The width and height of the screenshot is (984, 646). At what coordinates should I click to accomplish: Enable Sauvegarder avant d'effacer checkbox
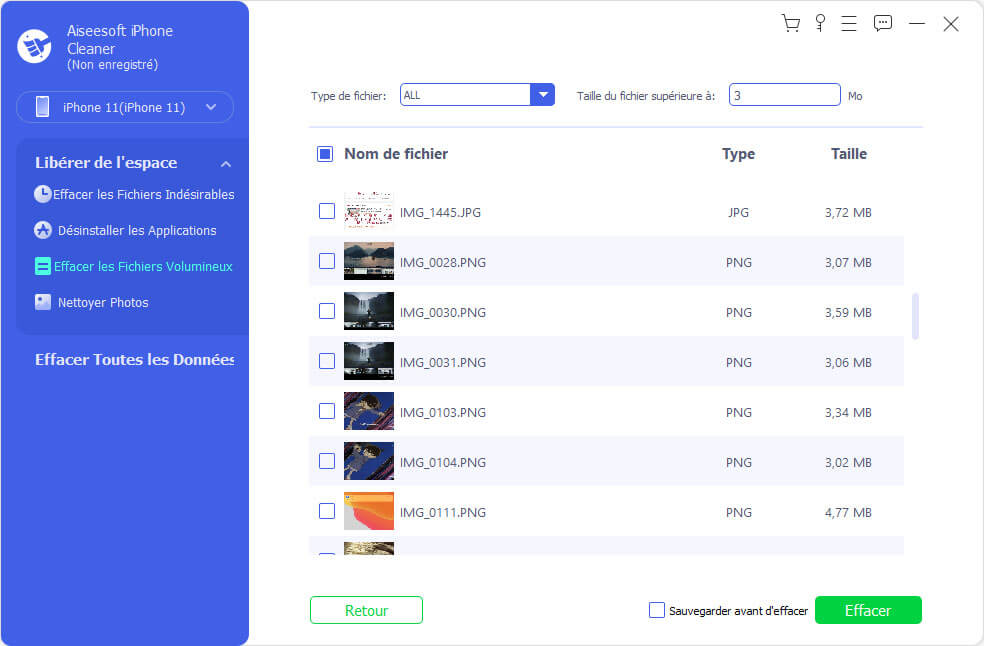point(657,610)
